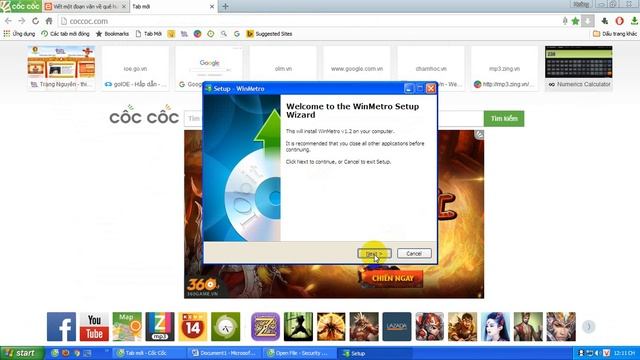This screenshot has height=360, width=640.
Task: Click the magnifier bookmark icon
Action: [224, 34]
